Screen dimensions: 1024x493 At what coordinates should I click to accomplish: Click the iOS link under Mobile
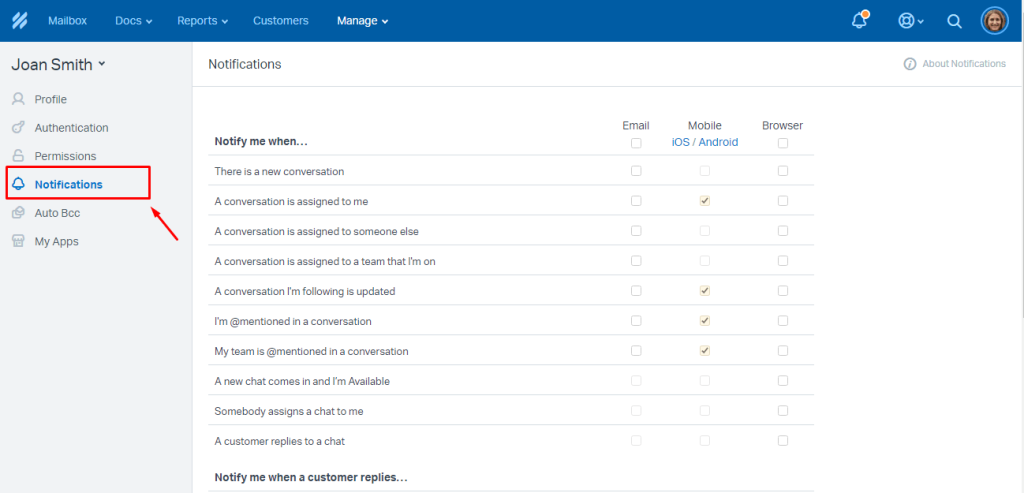click(680, 142)
